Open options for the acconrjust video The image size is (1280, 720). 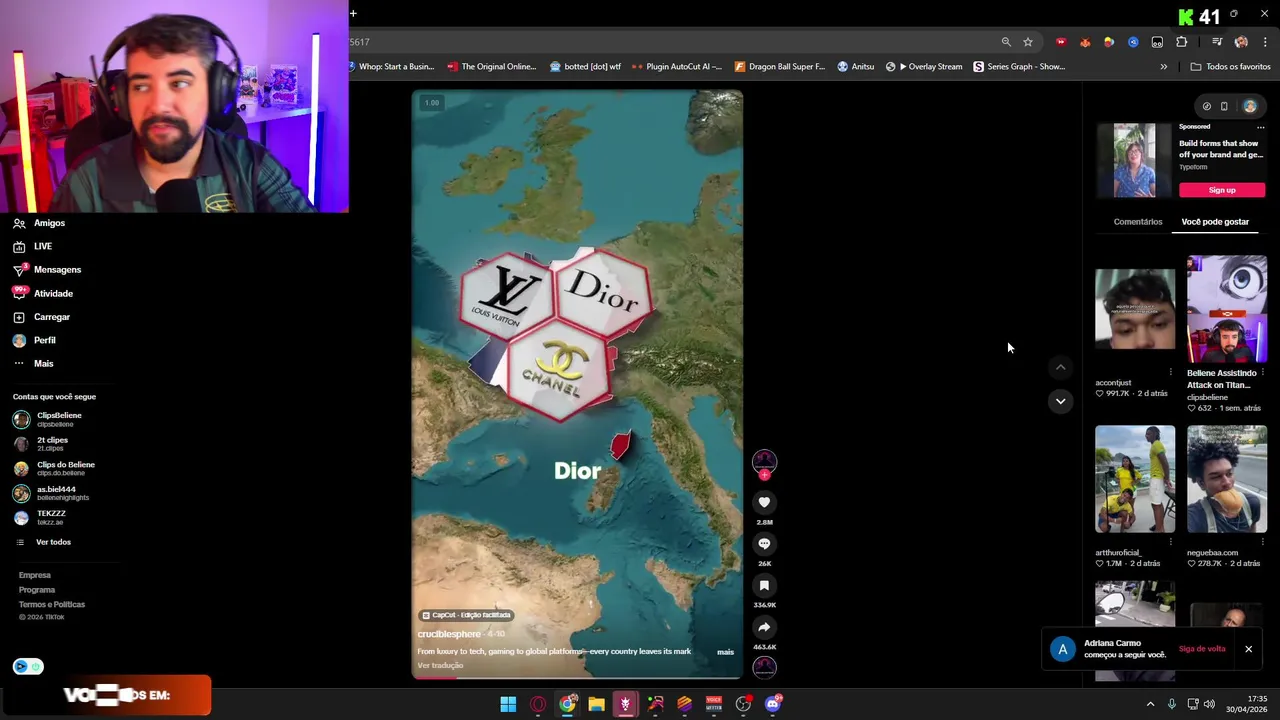(1171, 372)
